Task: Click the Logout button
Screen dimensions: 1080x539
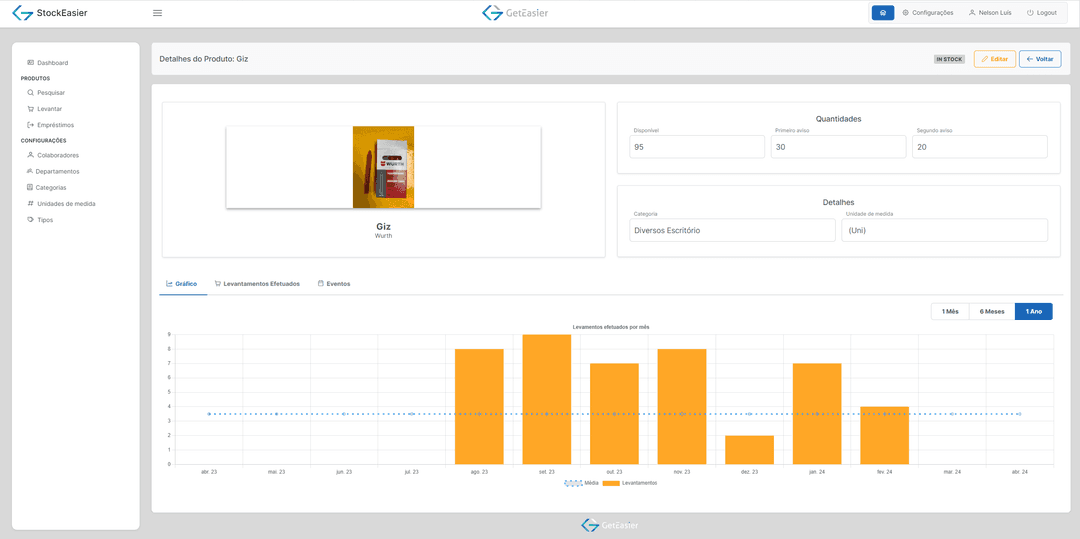Action: point(1041,13)
